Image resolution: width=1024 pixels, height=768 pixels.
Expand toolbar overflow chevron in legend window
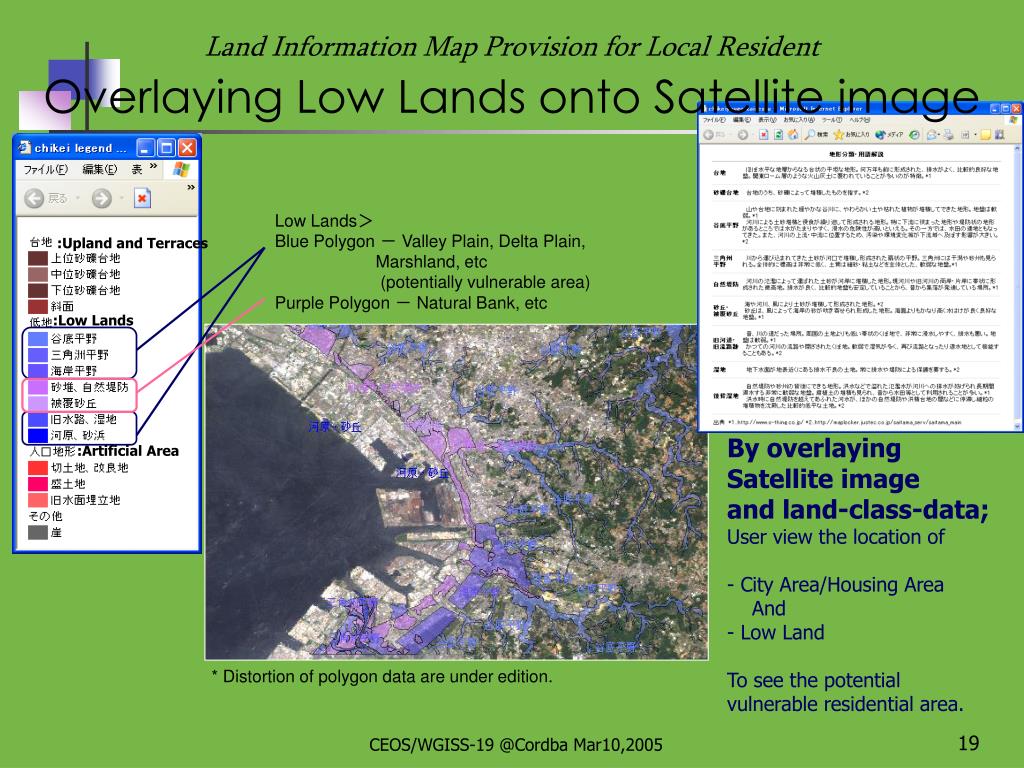click(191, 187)
